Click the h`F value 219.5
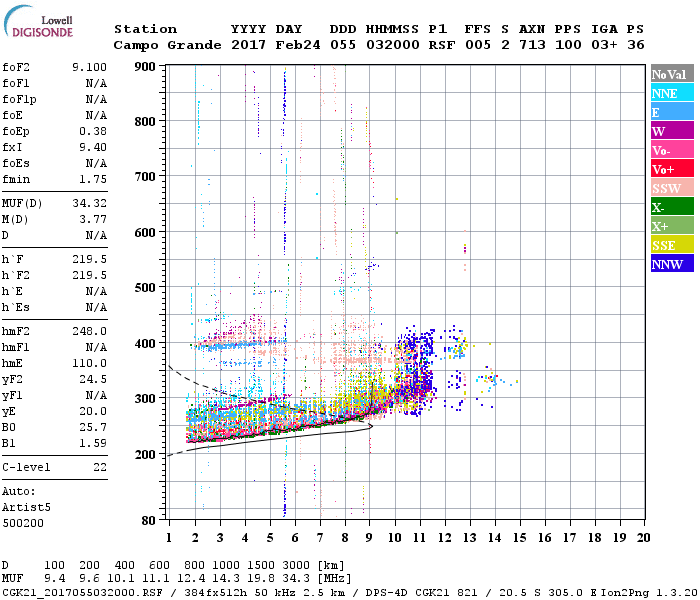 click(x=89, y=259)
